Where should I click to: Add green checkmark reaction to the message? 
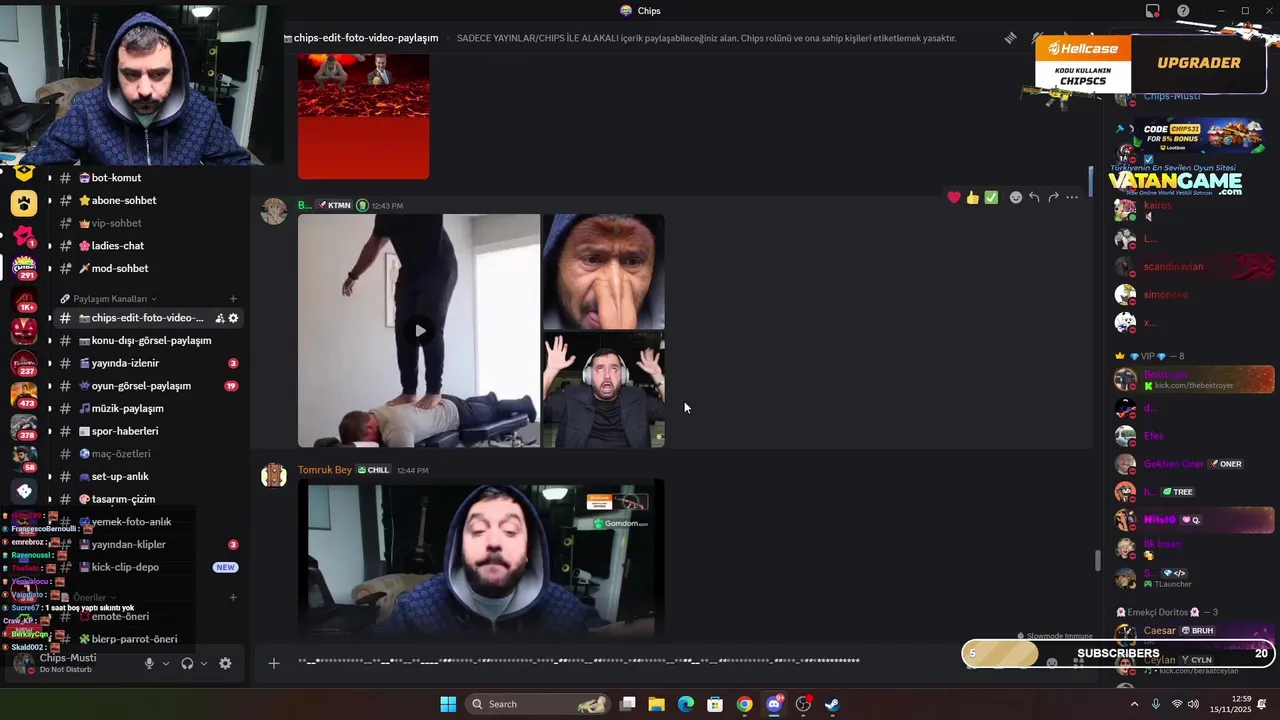tap(991, 198)
